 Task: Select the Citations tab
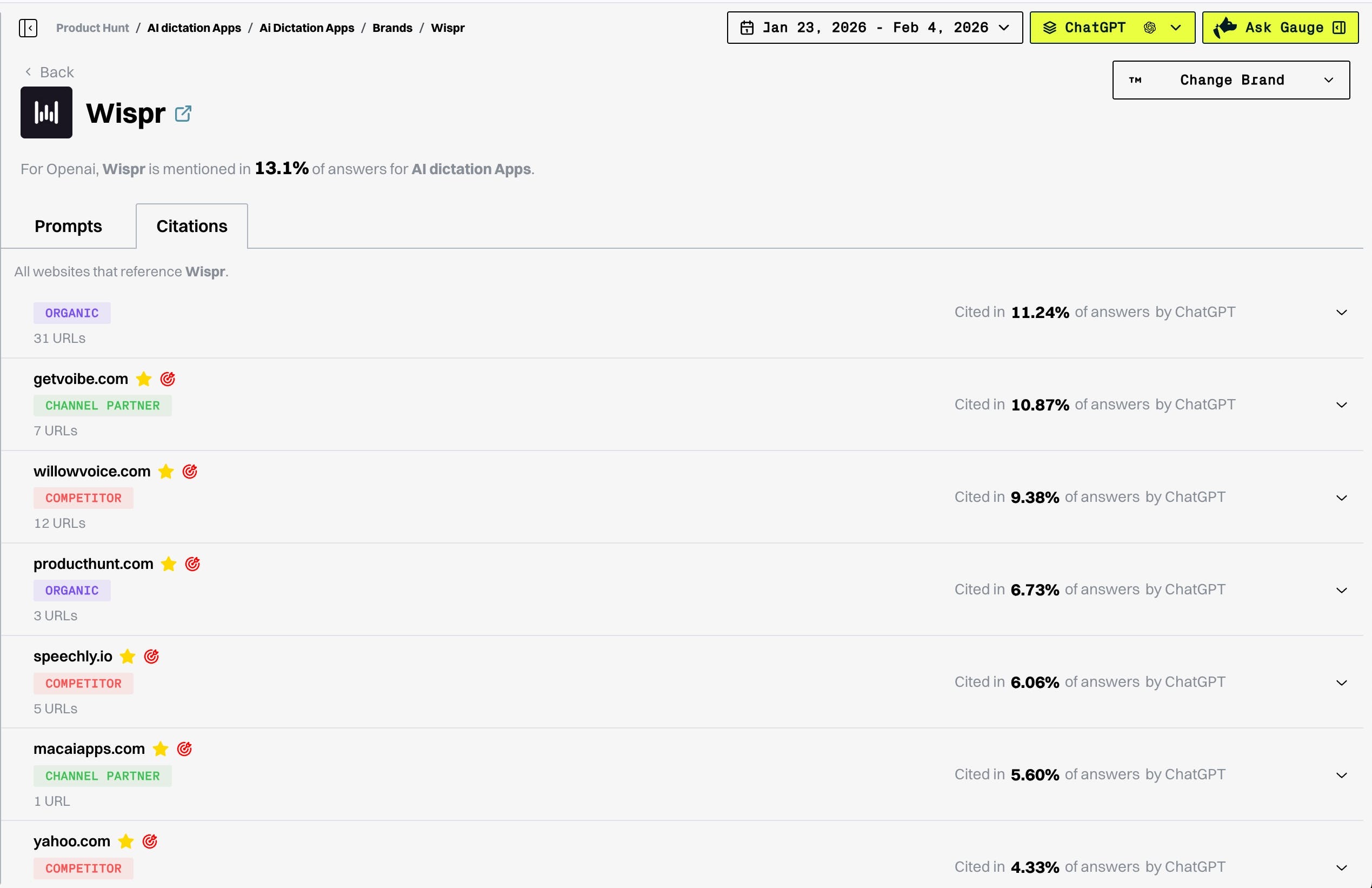(x=192, y=226)
